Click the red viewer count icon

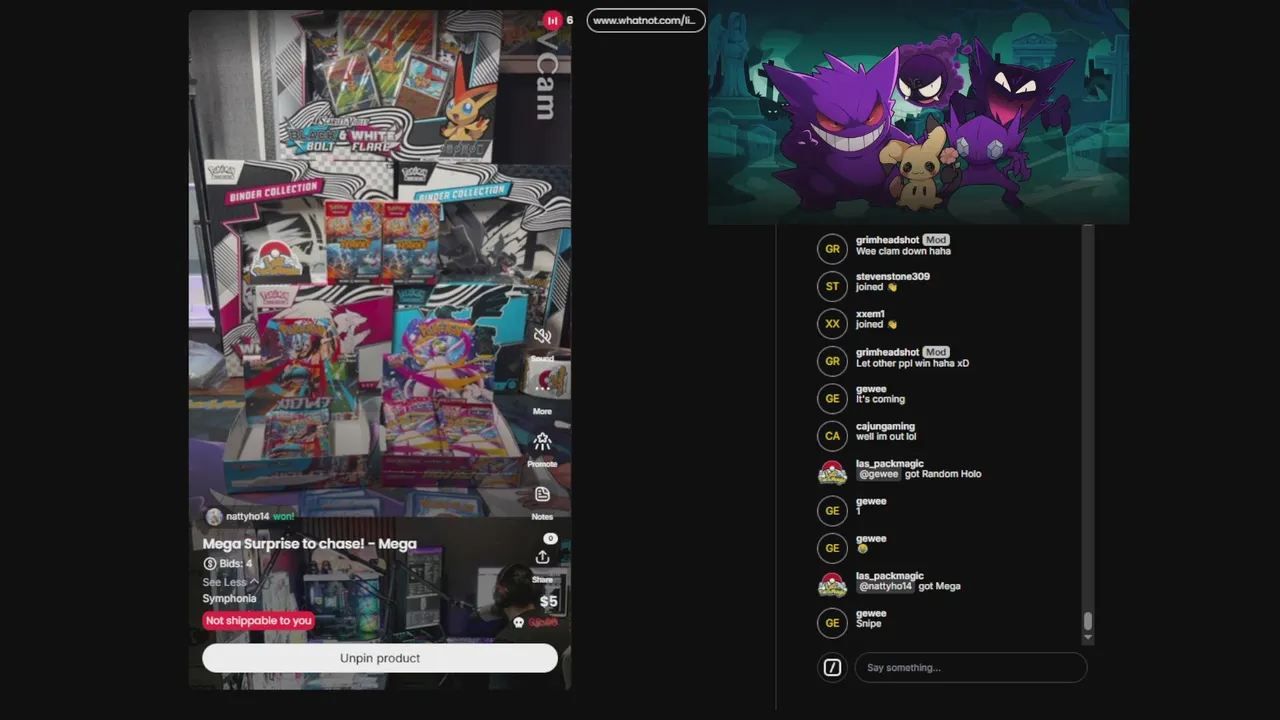552,20
